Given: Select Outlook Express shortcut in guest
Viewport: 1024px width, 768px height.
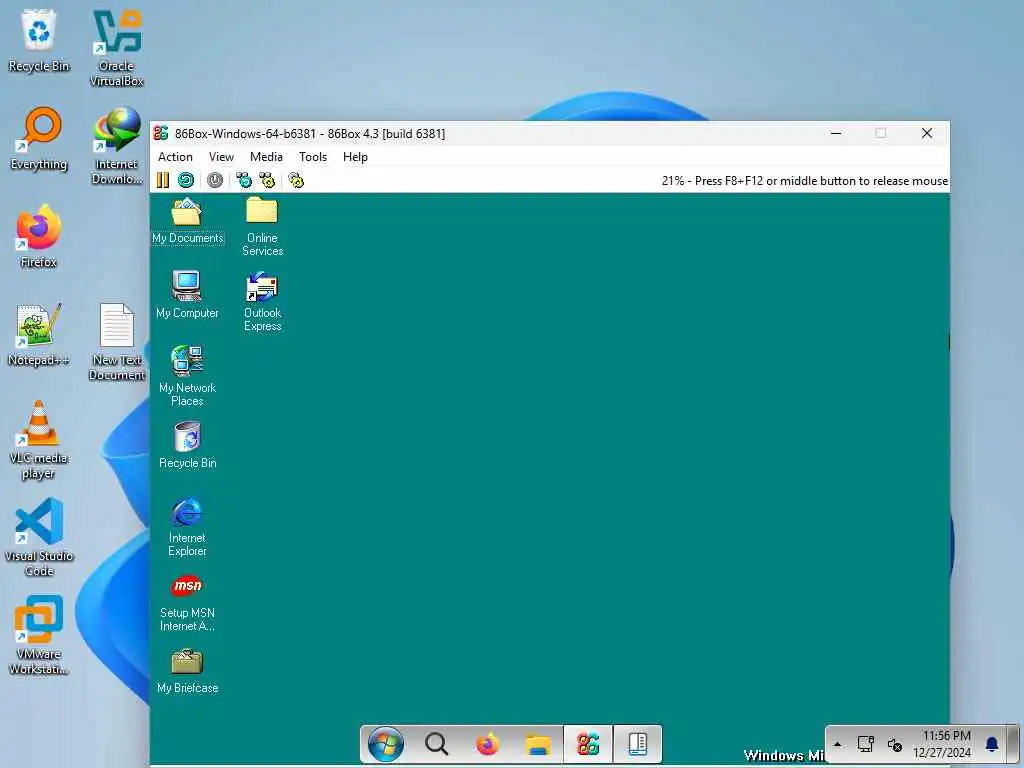Looking at the screenshot, I should (263, 302).
